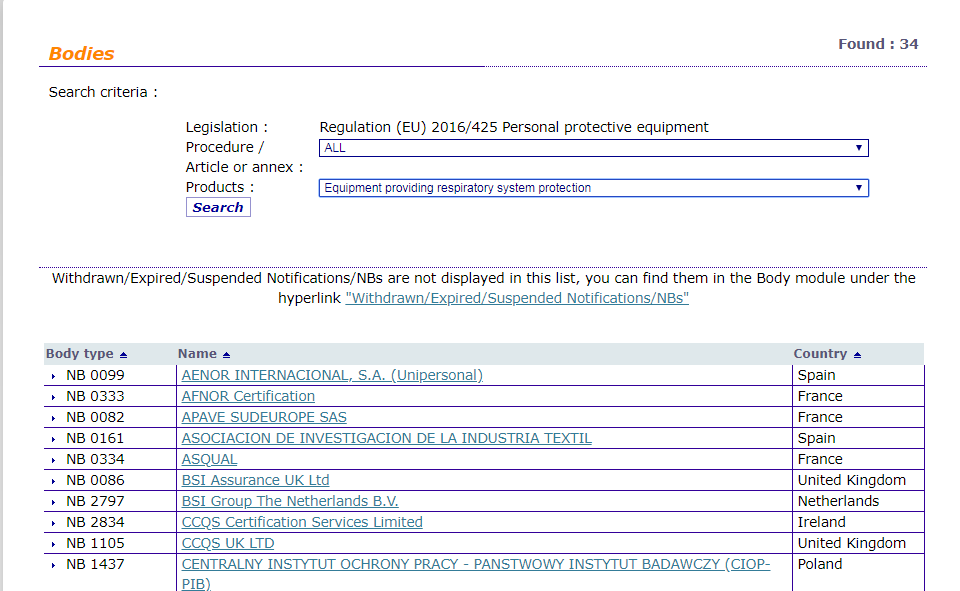Open the Products dropdown

(x=593, y=188)
